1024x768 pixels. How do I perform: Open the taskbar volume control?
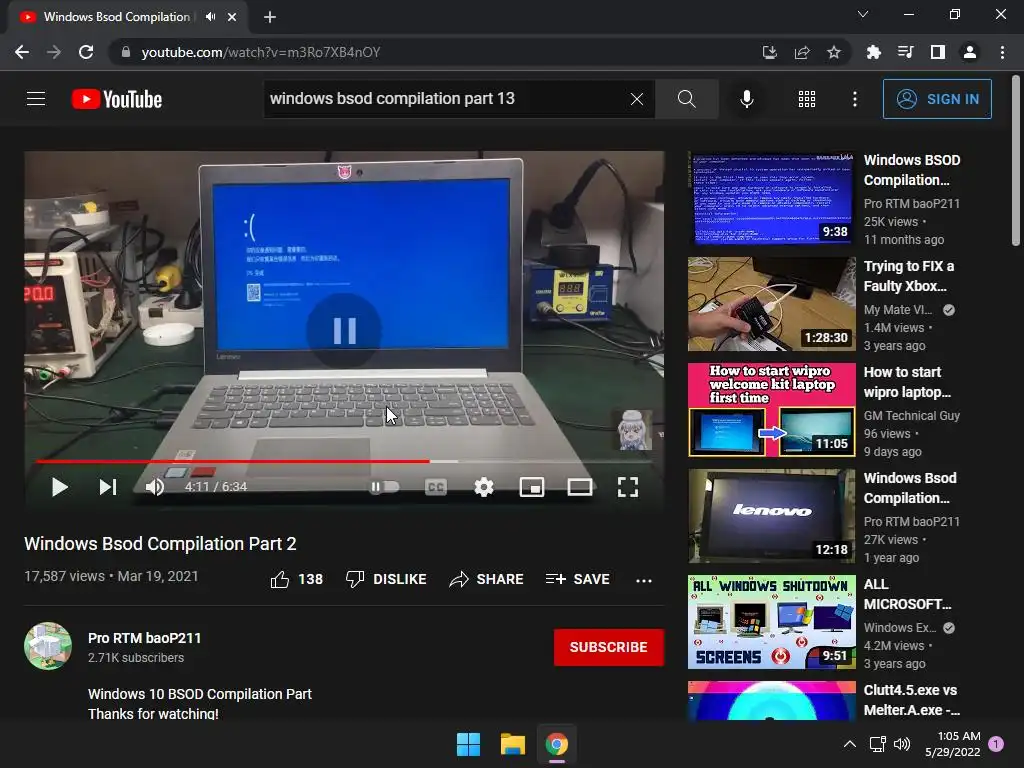pyautogui.click(x=902, y=744)
